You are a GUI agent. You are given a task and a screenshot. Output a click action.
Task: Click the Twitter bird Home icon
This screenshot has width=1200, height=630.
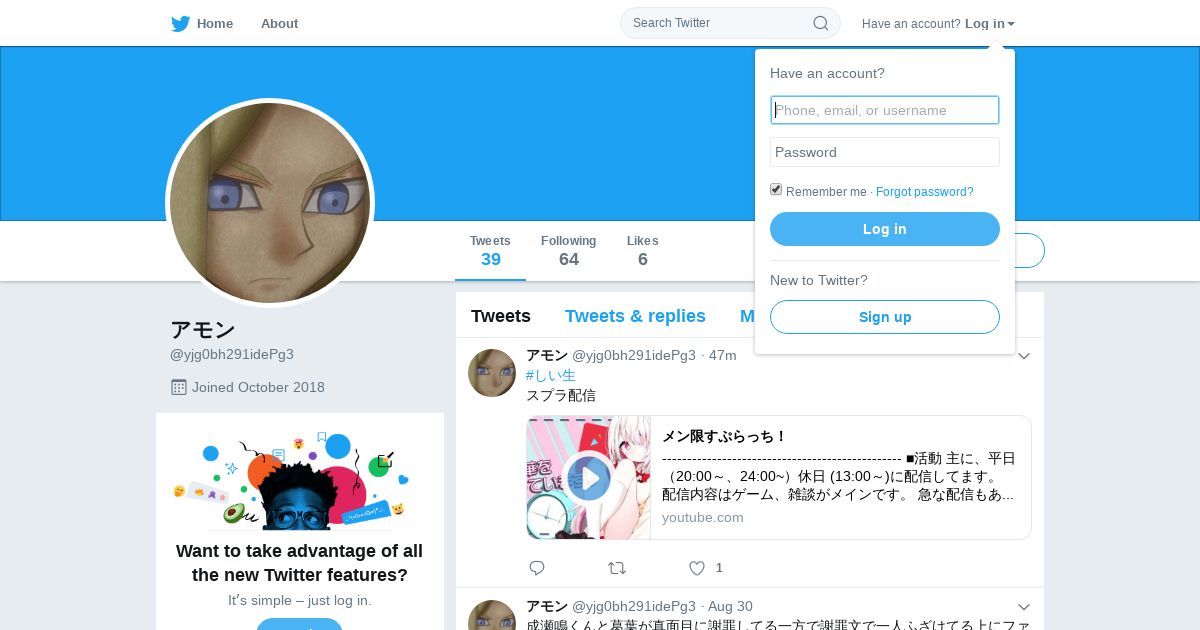coord(180,24)
